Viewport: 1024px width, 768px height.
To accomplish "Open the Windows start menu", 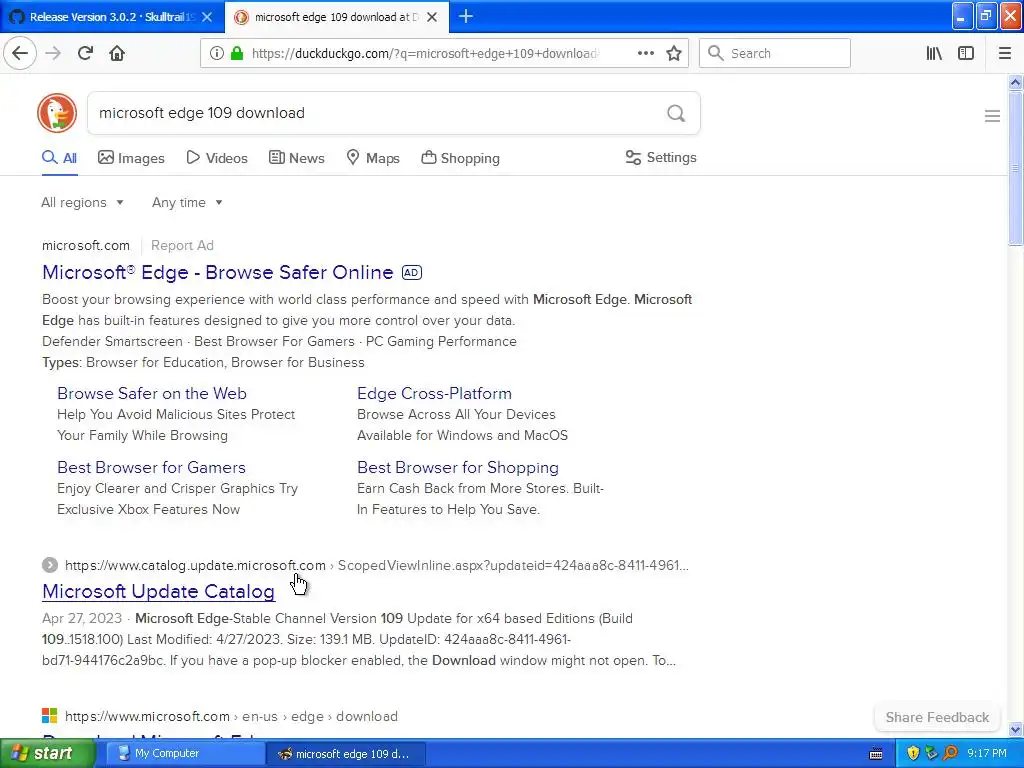I will click(46, 754).
